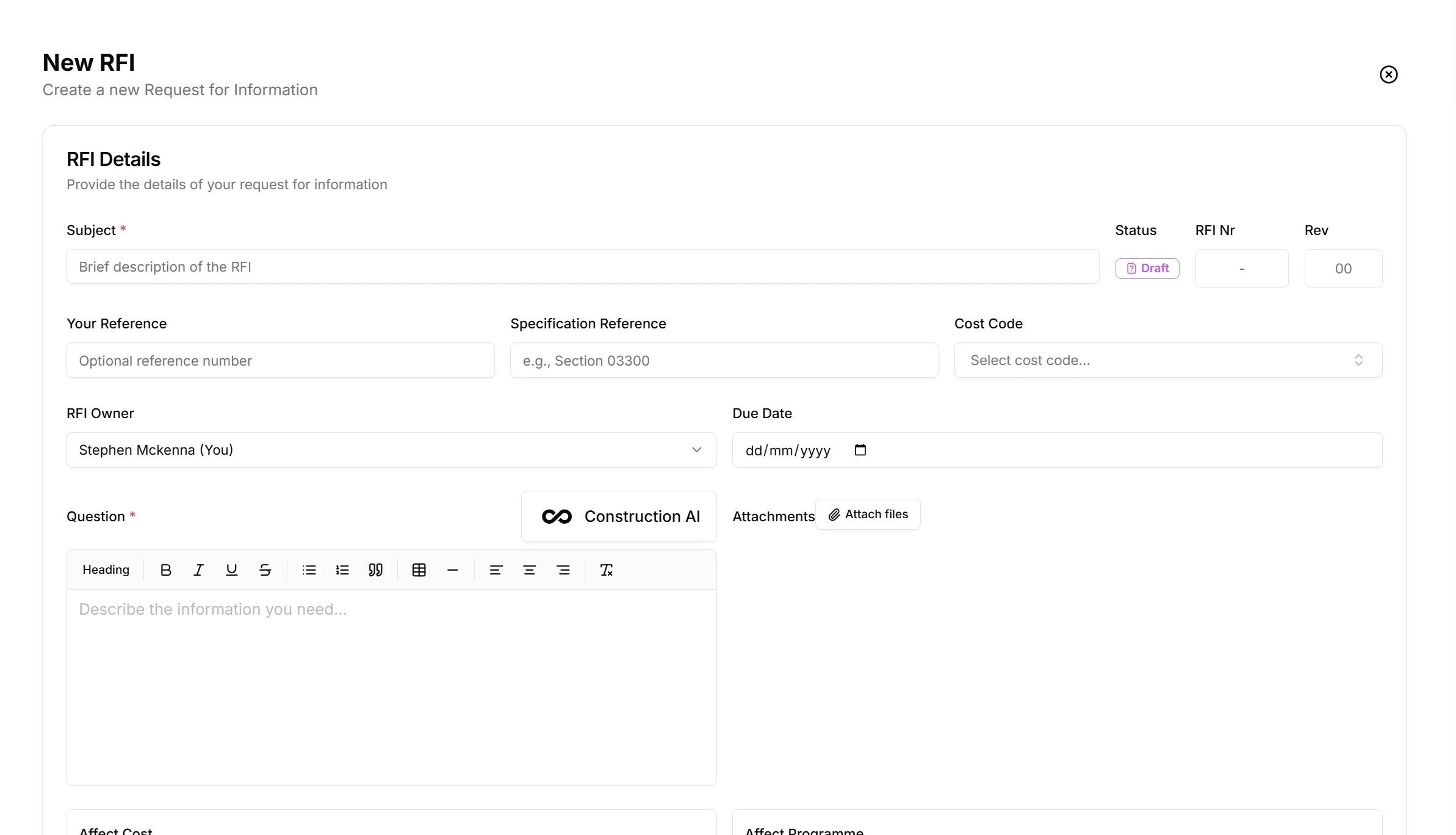1456x835 pixels.
Task: Clear text formatting in the editor
Action: 607,569
